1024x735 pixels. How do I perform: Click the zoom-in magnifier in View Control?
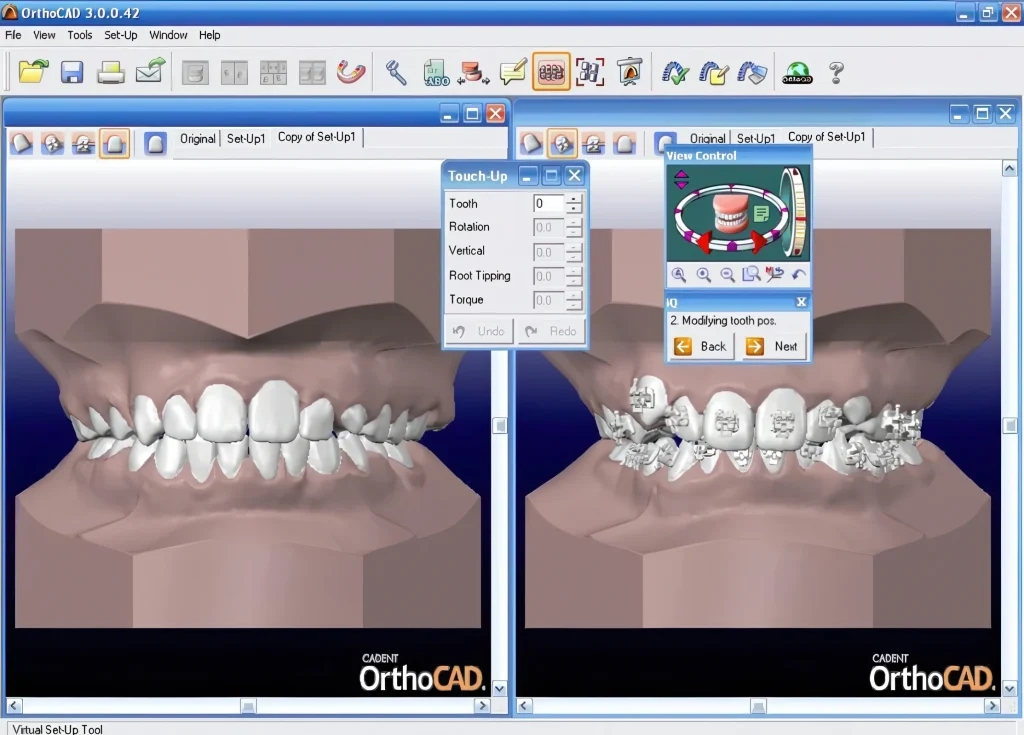pos(703,274)
